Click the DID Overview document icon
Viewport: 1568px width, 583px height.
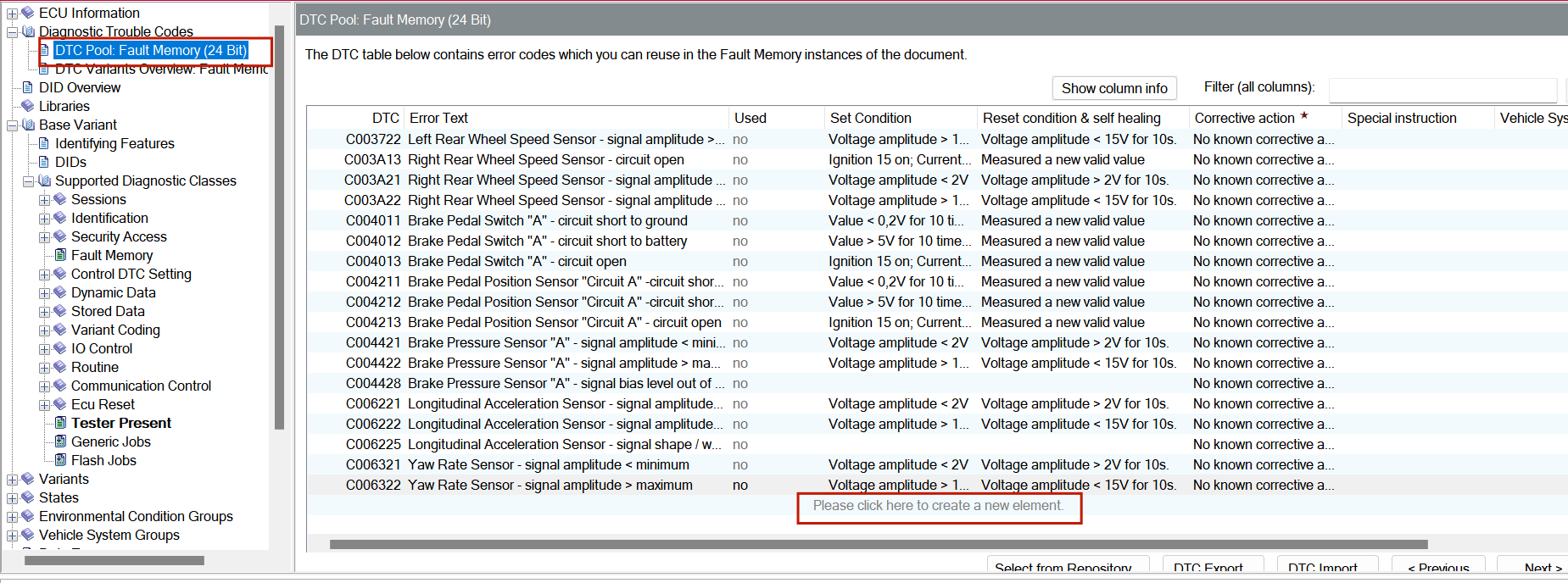click(x=28, y=87)
